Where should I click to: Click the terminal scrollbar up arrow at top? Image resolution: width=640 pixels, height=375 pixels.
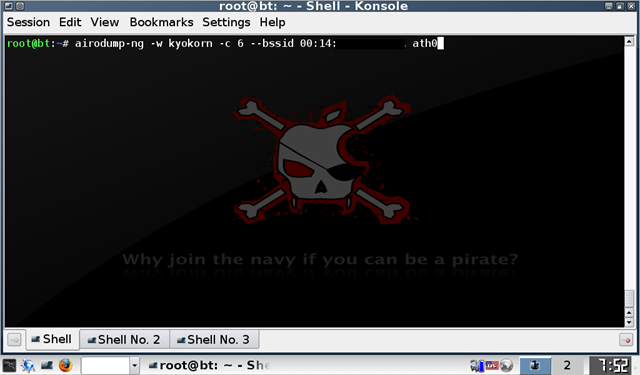[629, 41]
